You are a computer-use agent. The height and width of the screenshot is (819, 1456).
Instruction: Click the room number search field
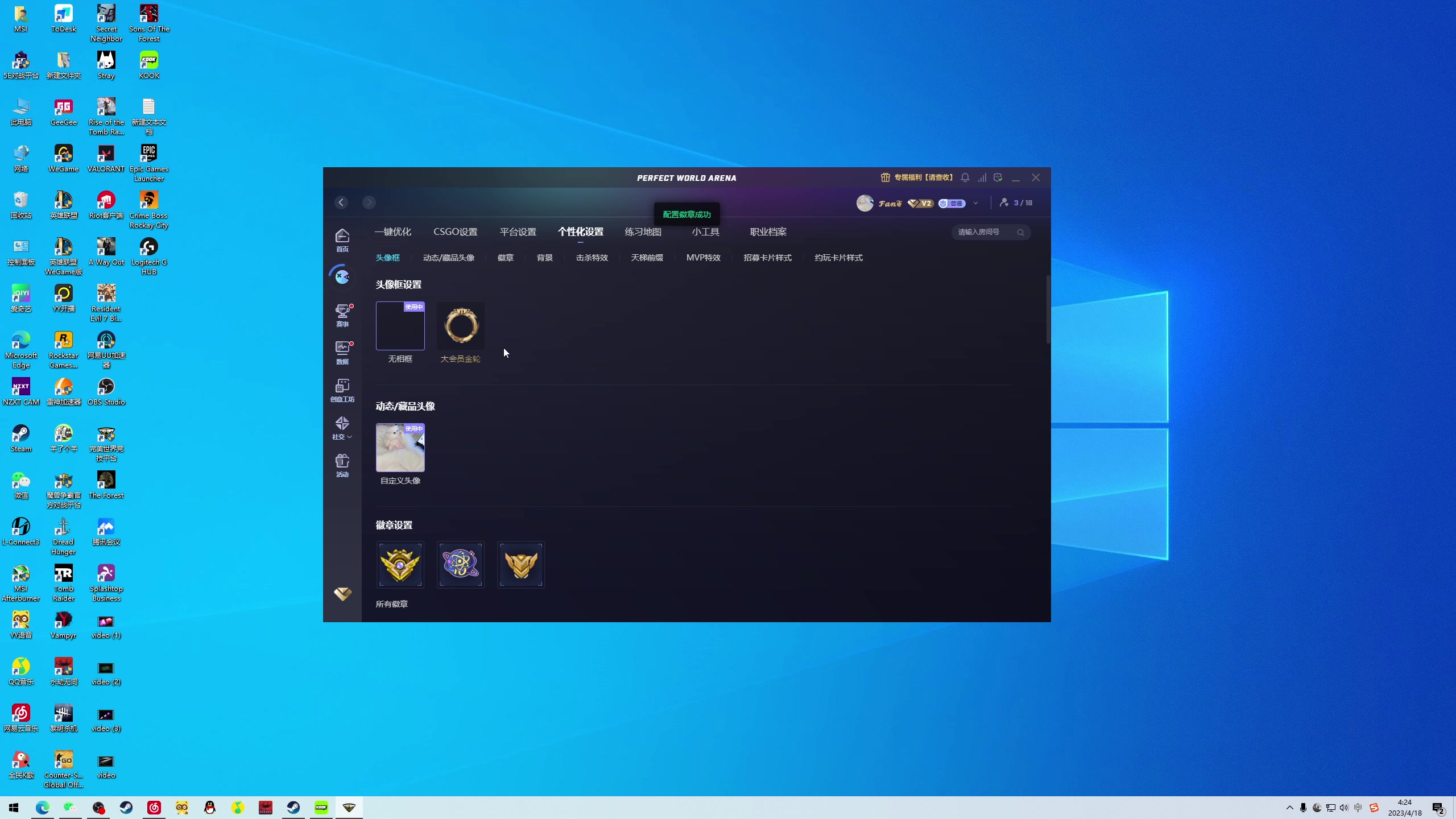985,232
